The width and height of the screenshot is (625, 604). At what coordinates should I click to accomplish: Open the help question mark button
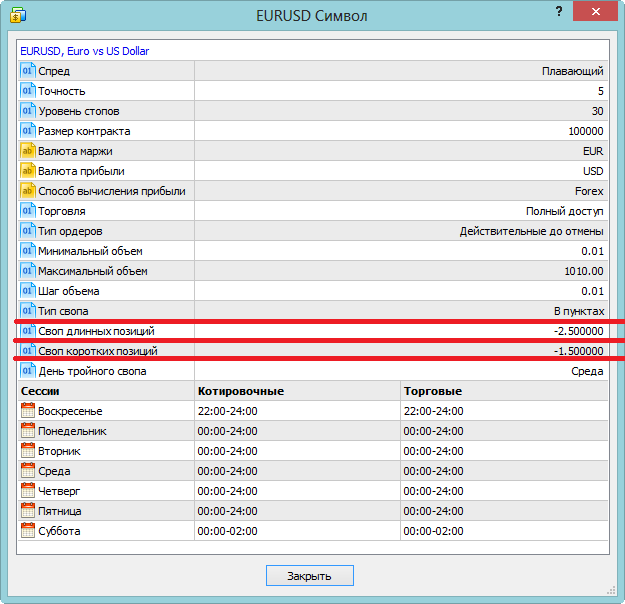pos(559,12)
